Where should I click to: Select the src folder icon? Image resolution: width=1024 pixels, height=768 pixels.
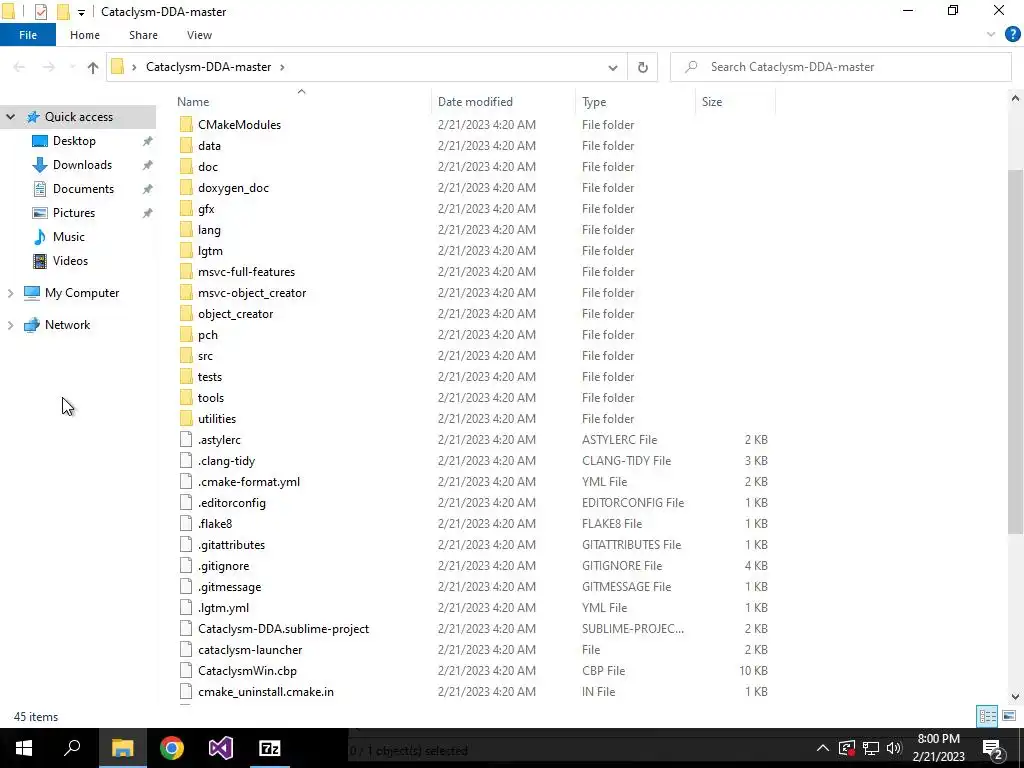coord(186,356)
